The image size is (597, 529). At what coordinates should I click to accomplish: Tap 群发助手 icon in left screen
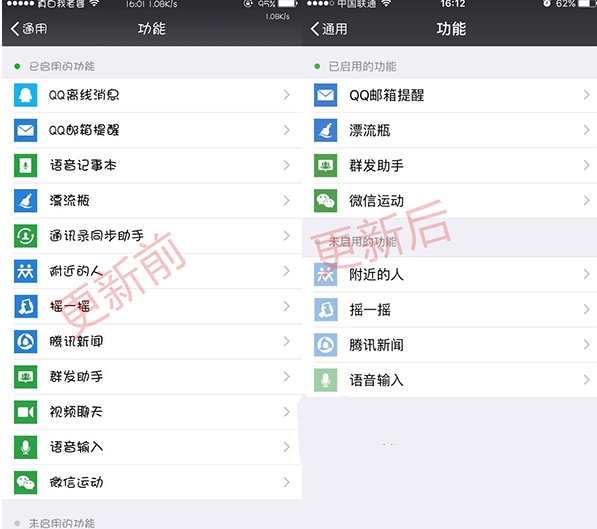click(x=26, y=377)
